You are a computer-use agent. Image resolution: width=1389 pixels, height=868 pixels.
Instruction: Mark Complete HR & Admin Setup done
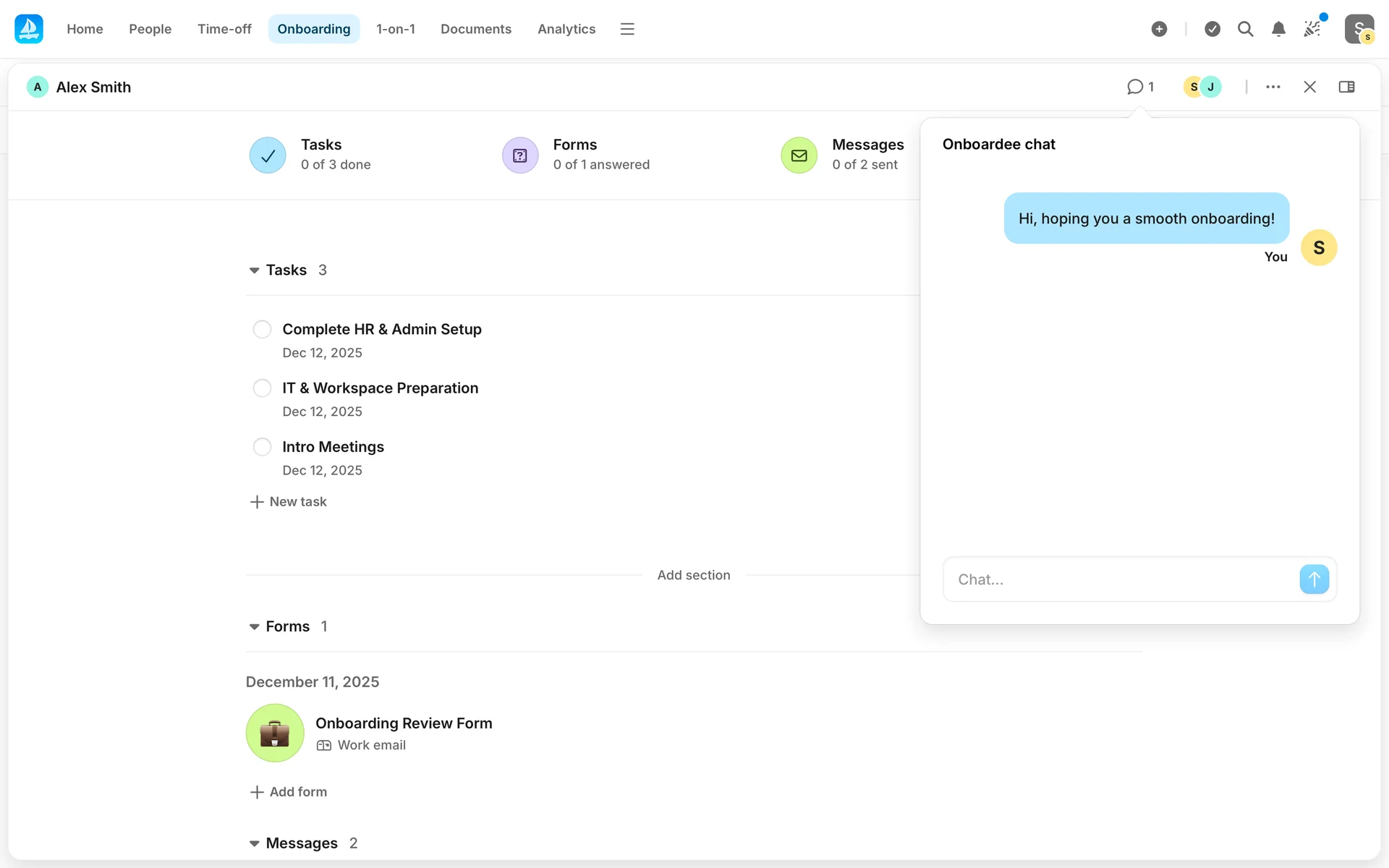pos(262,330)
